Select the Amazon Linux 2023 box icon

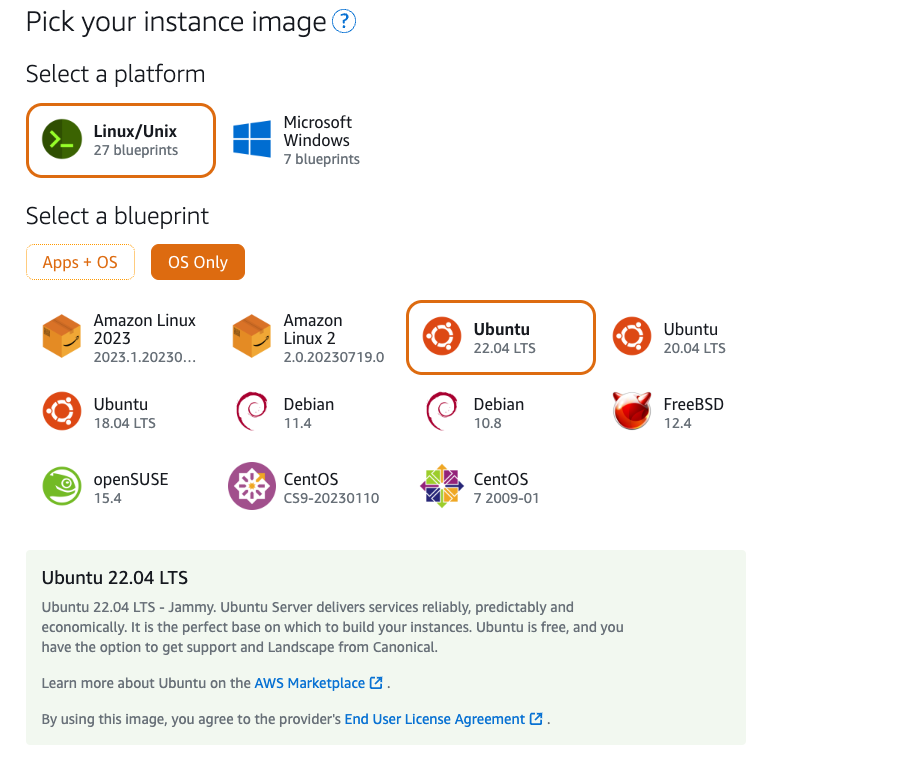[62, 337]
